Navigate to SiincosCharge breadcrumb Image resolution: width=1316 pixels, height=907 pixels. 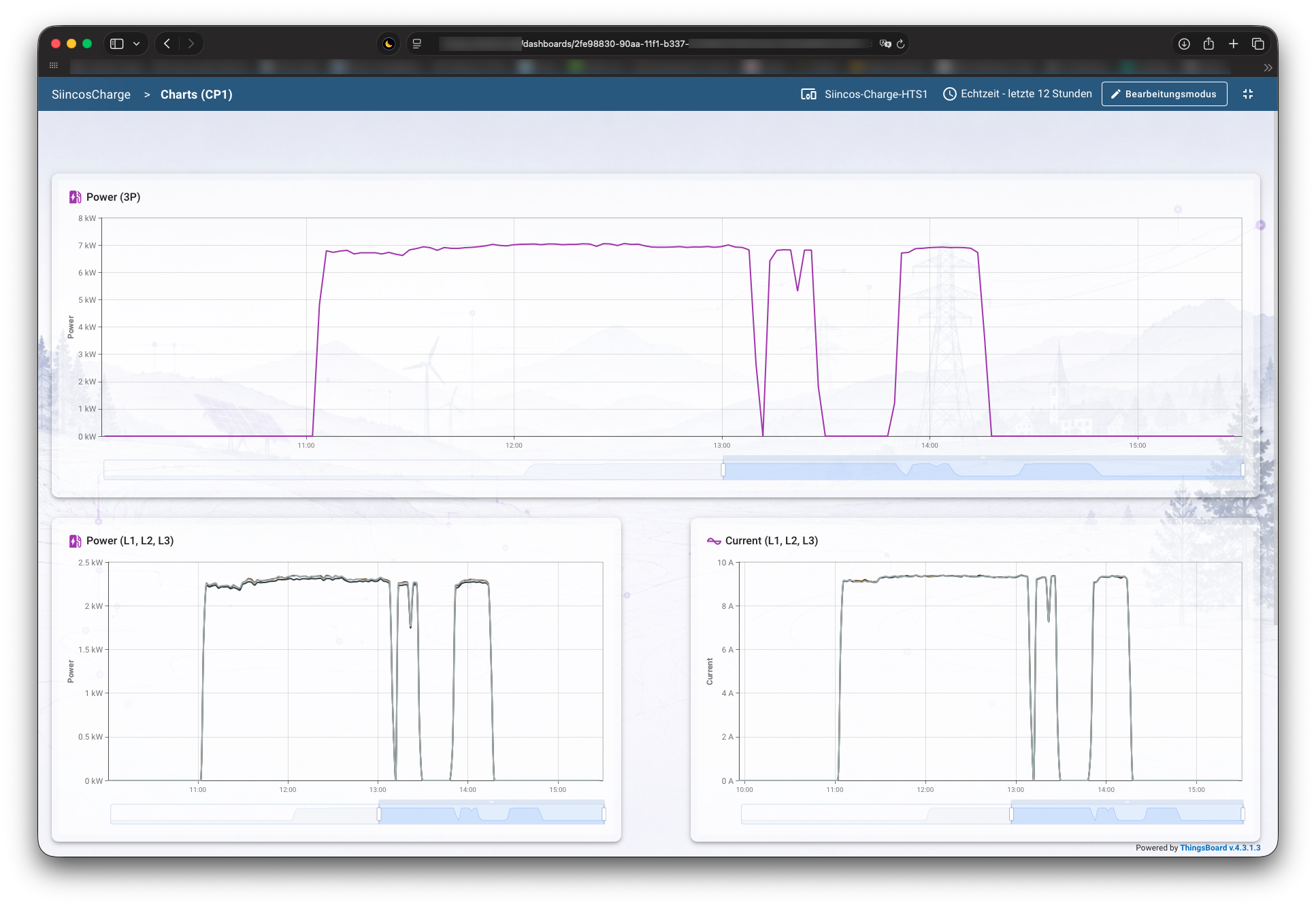[91, 95]
